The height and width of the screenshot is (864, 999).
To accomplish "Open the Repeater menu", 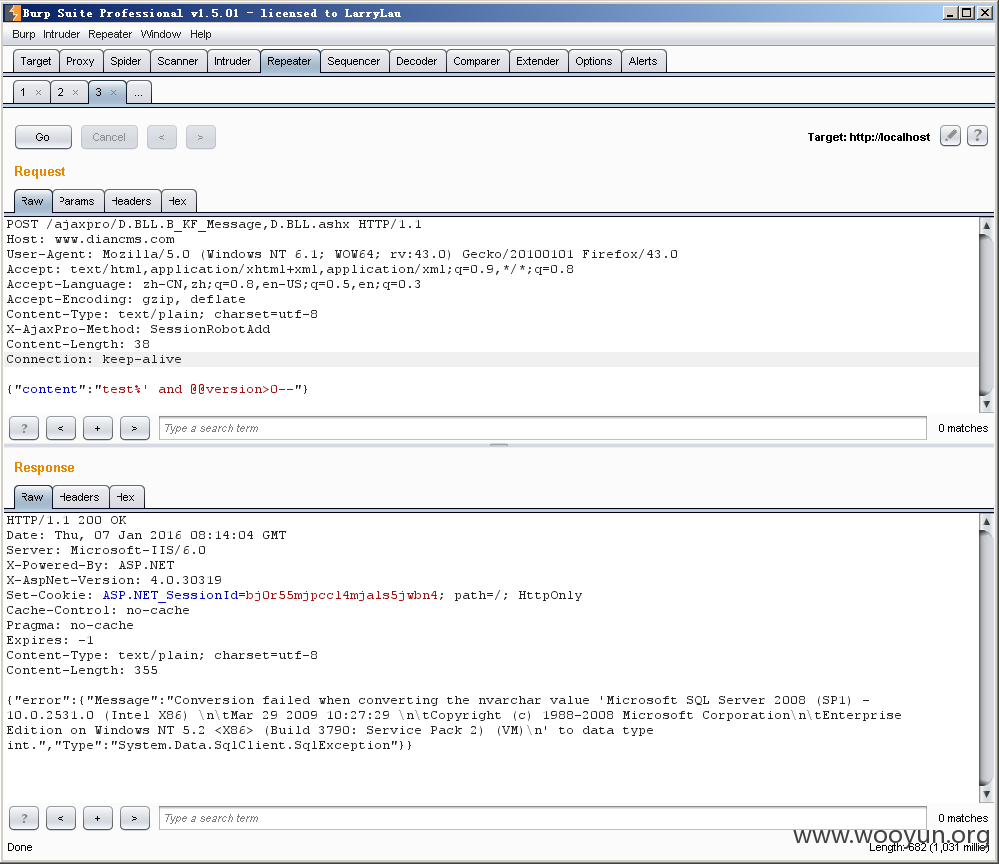I will tap(110, 34).
